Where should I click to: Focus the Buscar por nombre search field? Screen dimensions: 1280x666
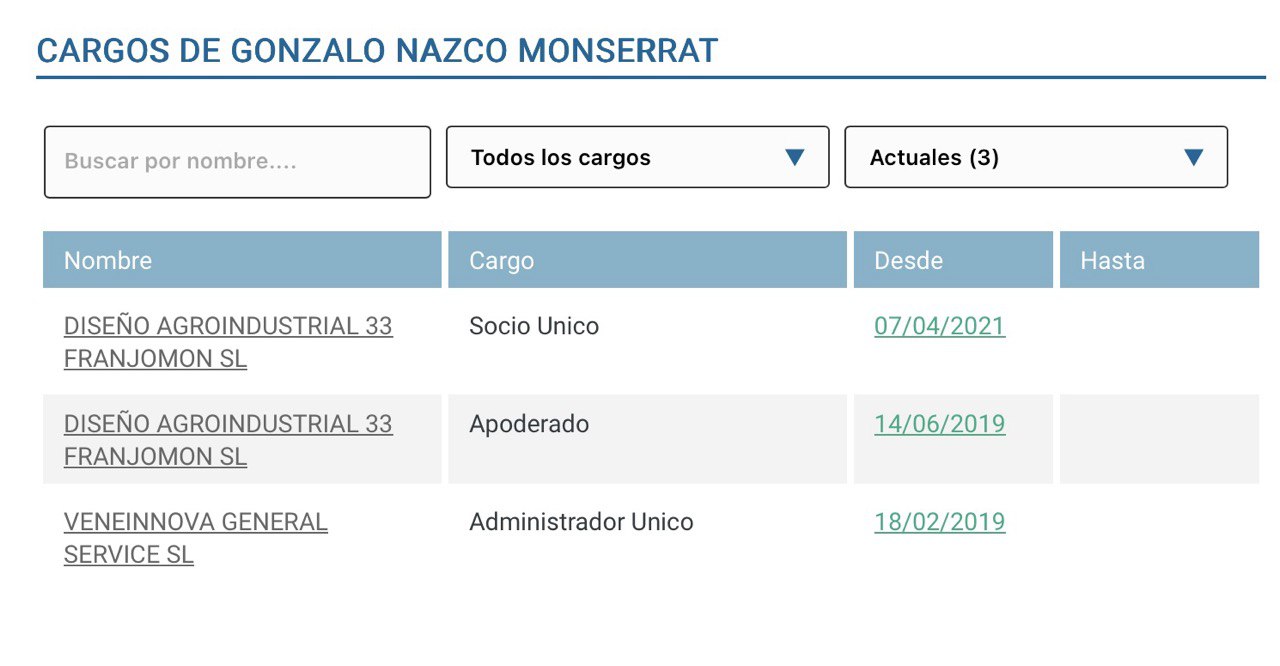tap(237, 162)
